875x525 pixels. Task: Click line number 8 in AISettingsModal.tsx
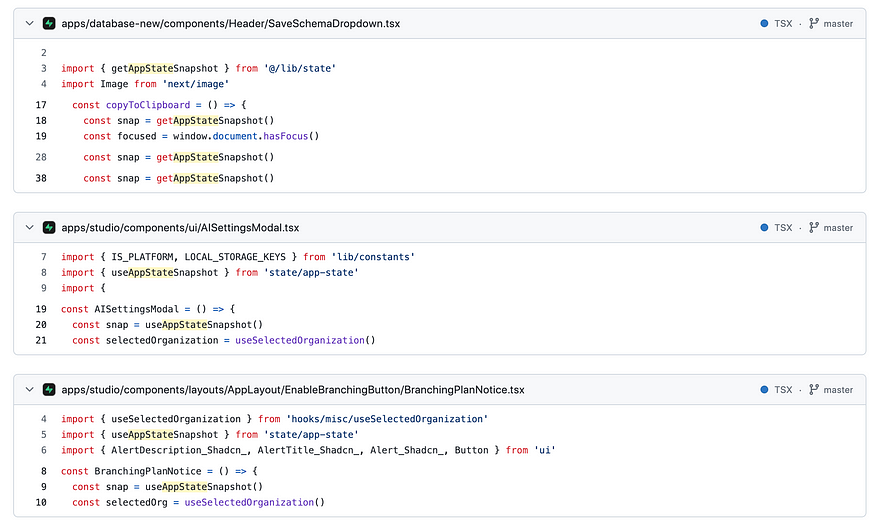(x=44, y=272)
